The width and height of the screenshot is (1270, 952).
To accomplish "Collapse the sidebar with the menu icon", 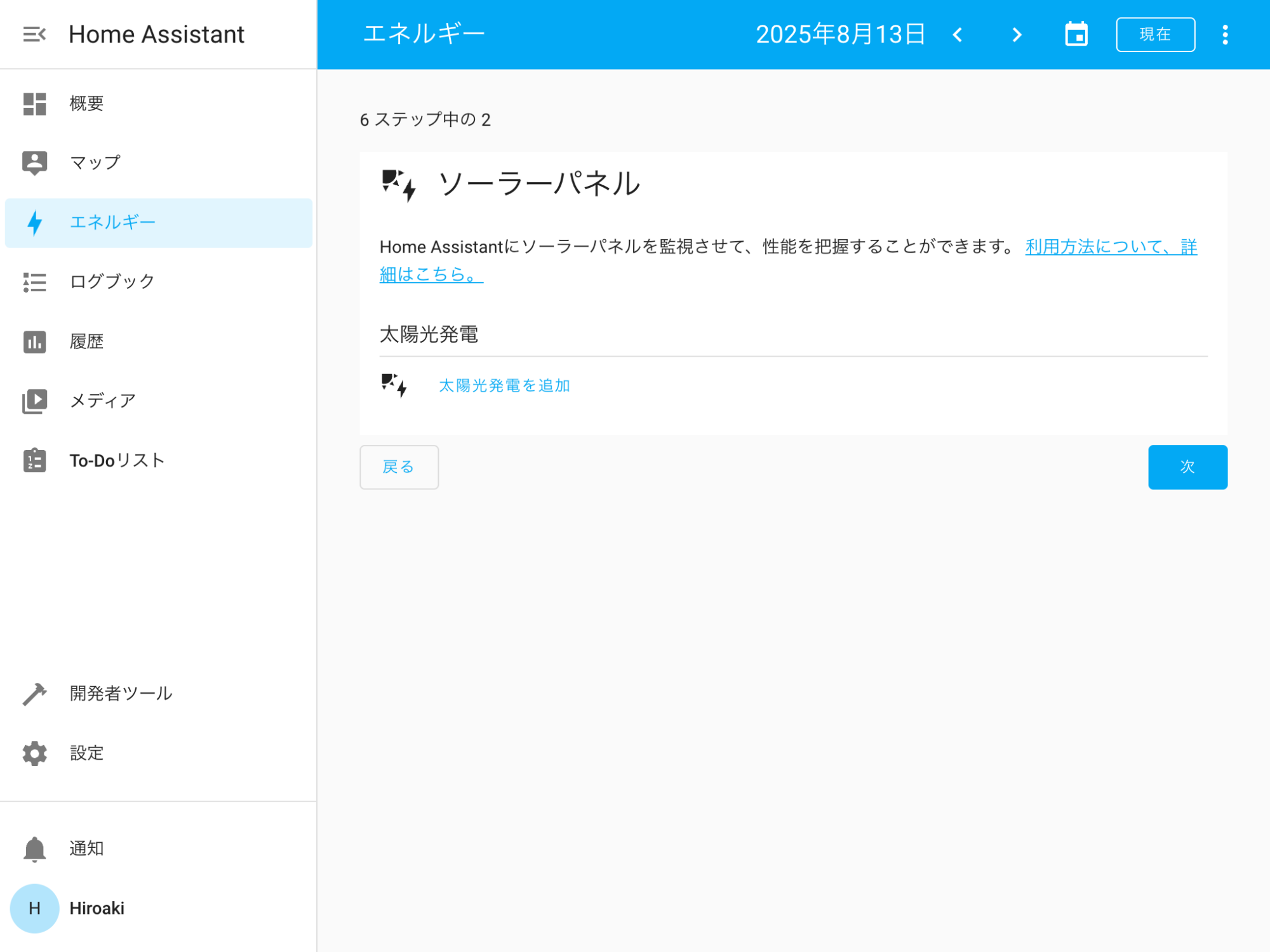I will click(x=34, y=34).
